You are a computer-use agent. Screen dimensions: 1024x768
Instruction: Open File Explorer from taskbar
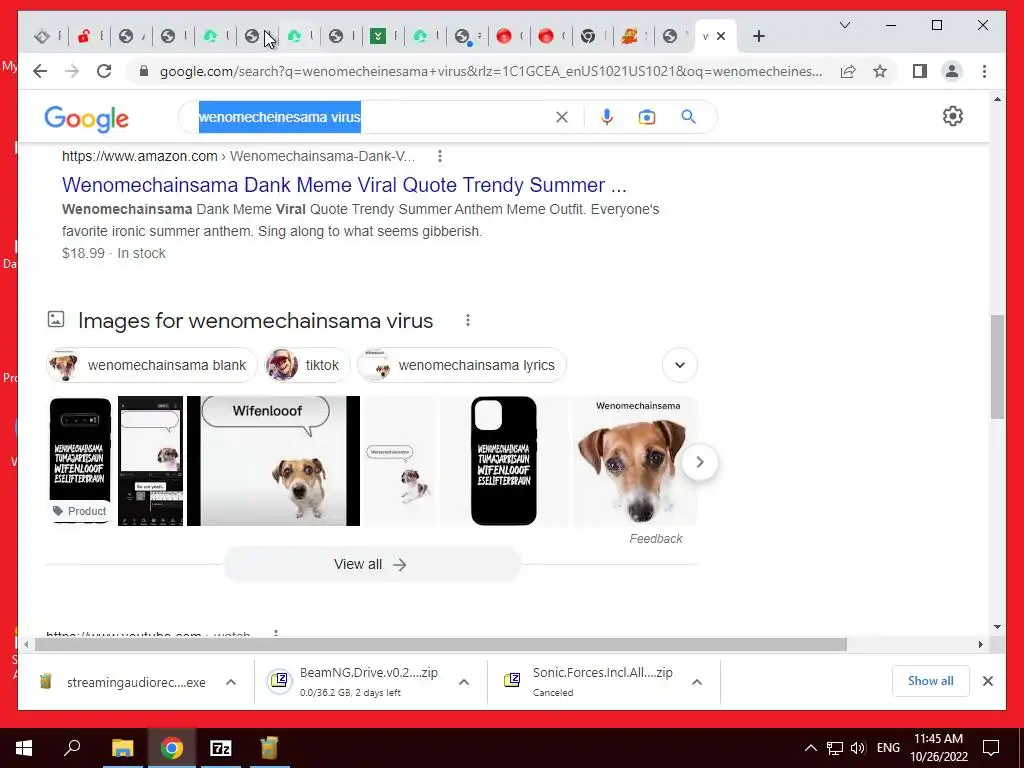coord(122,748)
